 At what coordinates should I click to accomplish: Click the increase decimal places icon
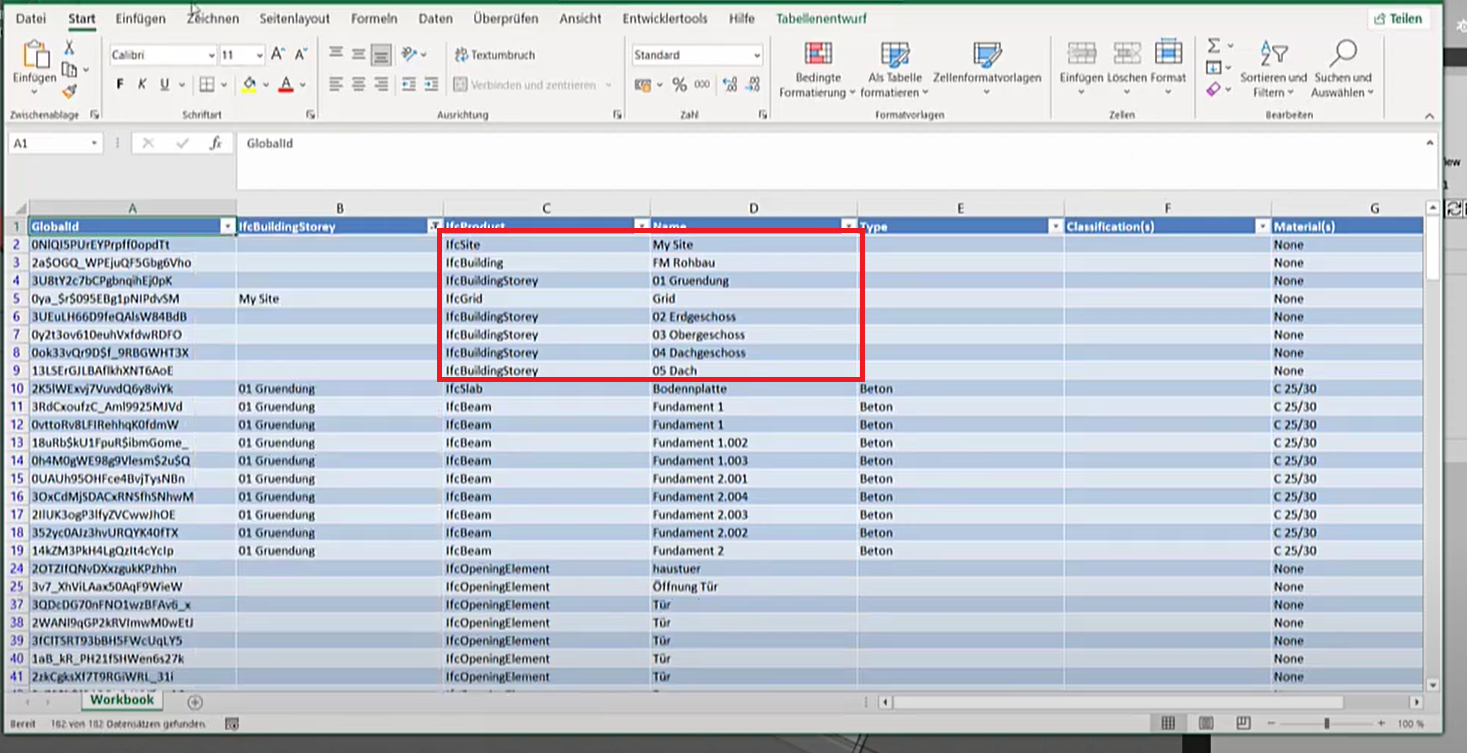click(x=729, y=85)
